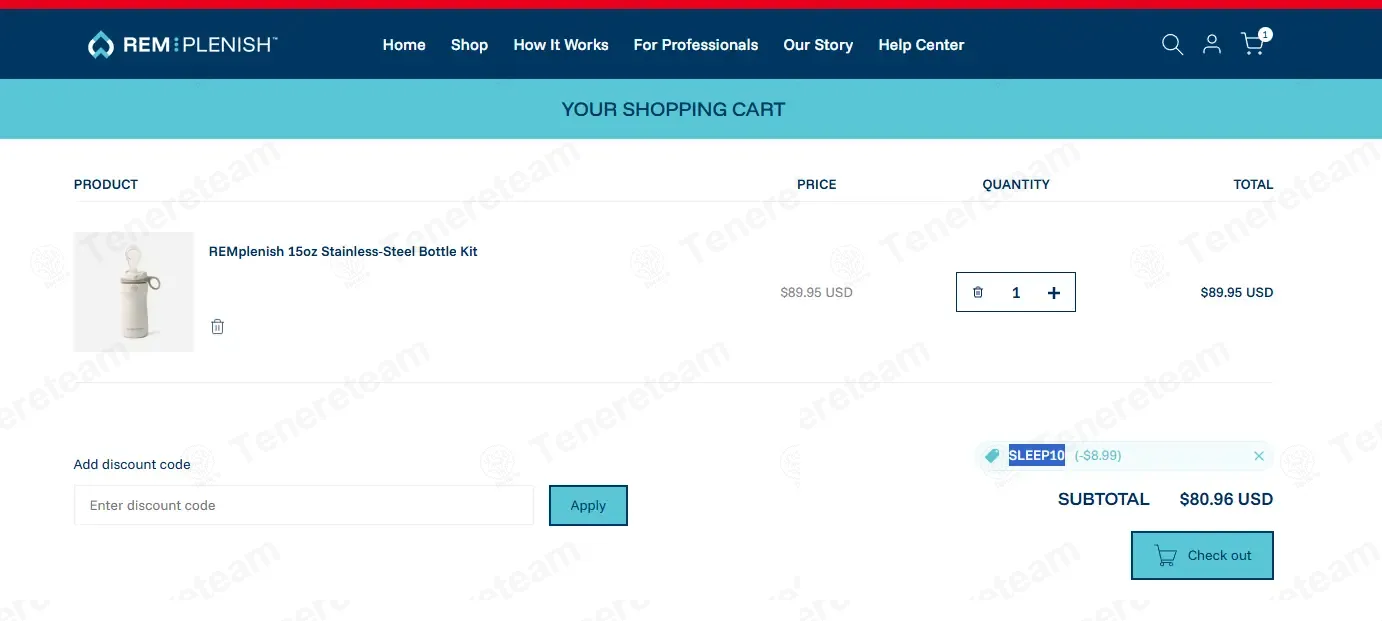Go to the Home menu item
Viewport: 1382px width, 621px height.
click(x=404, y=45)
